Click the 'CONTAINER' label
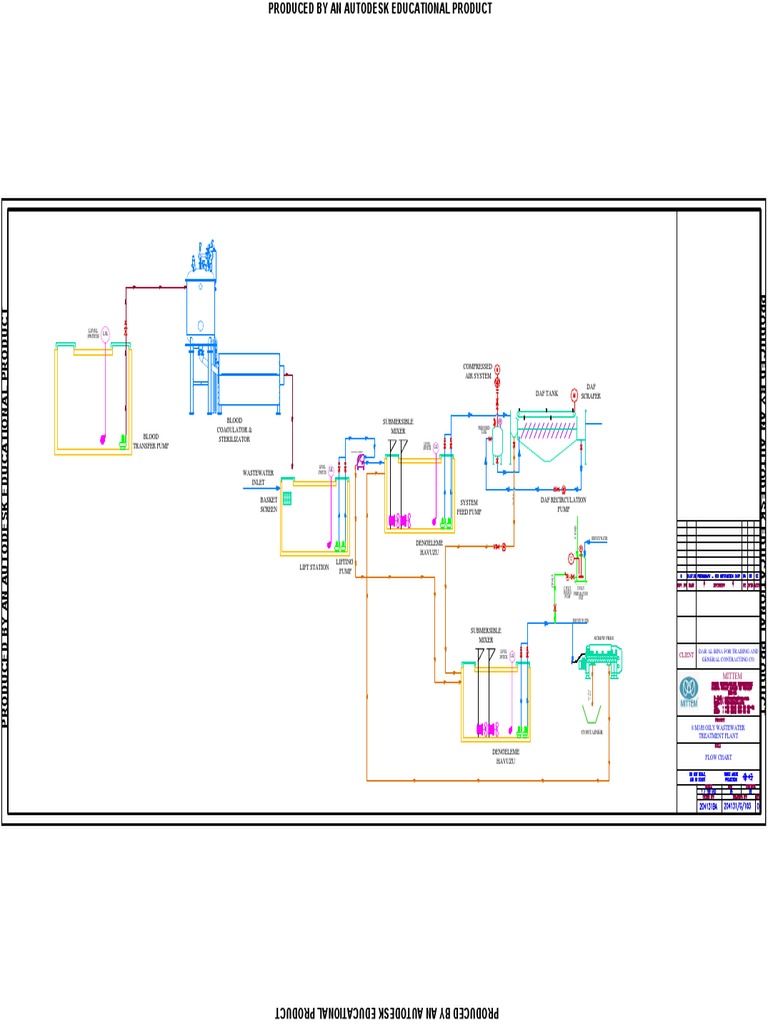 point(592,733)
